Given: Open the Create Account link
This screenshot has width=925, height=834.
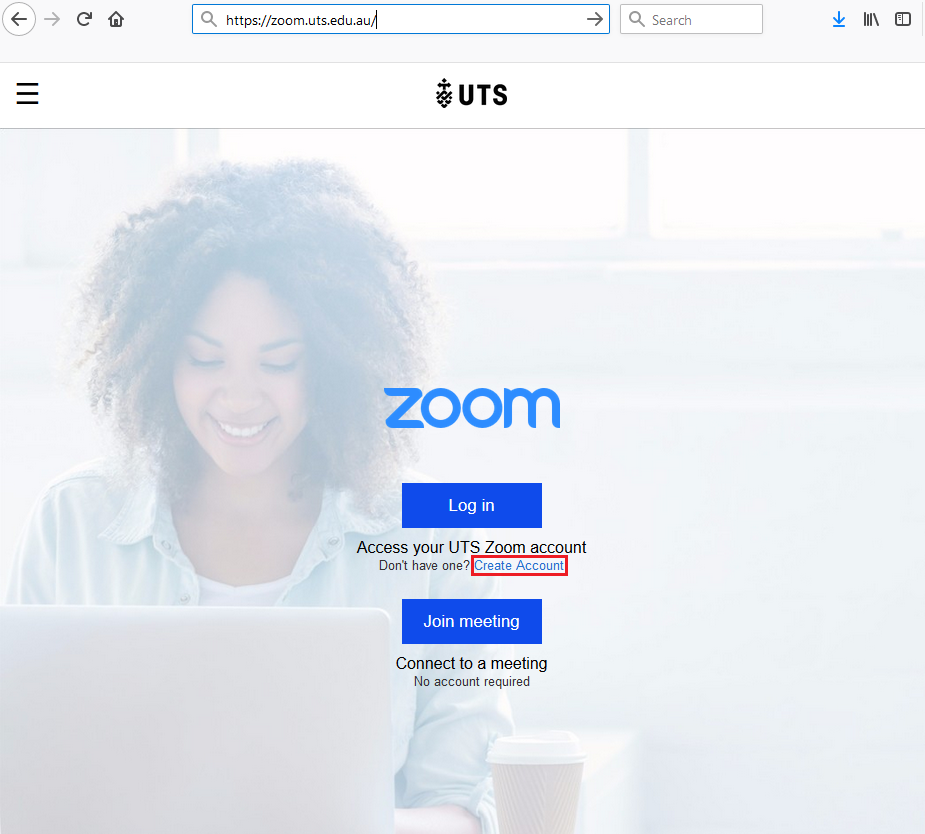Looking at the screenshot, I should pyautogui.click(x=519, y=565).
